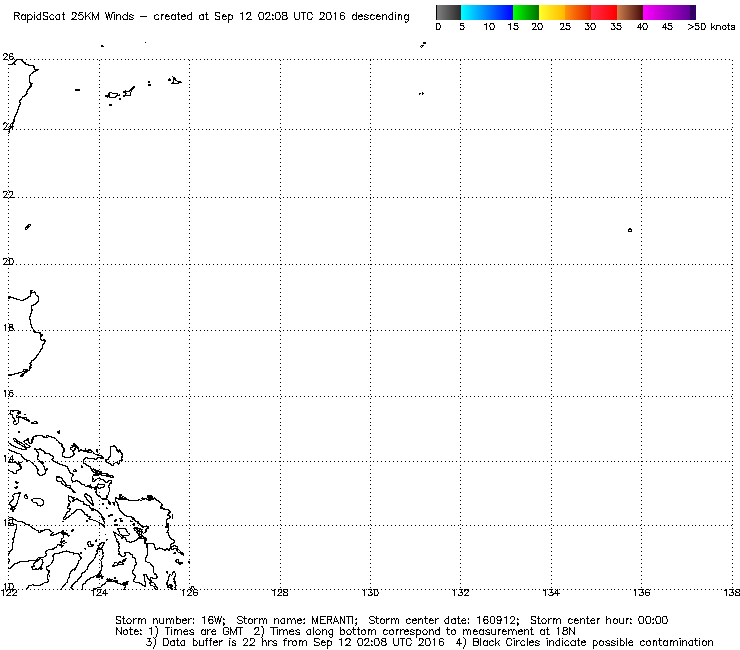Click the '>50 knots' legend label
740x650 pixels.
tap(711, 27)
